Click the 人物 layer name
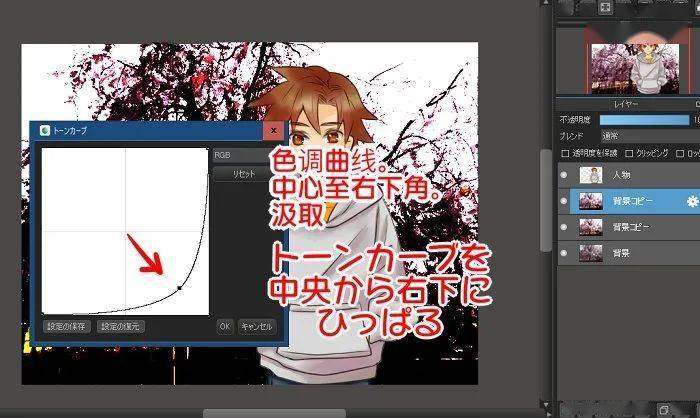The width and height of the screenshot is (700, 418). [621, 175]
